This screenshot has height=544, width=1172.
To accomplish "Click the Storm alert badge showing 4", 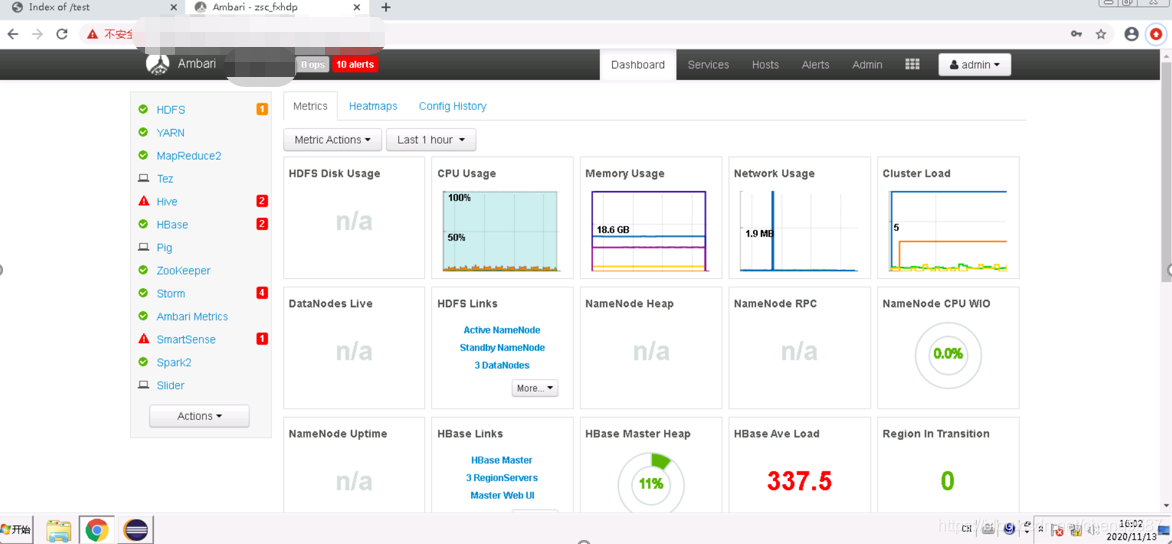I will (262, 293).
